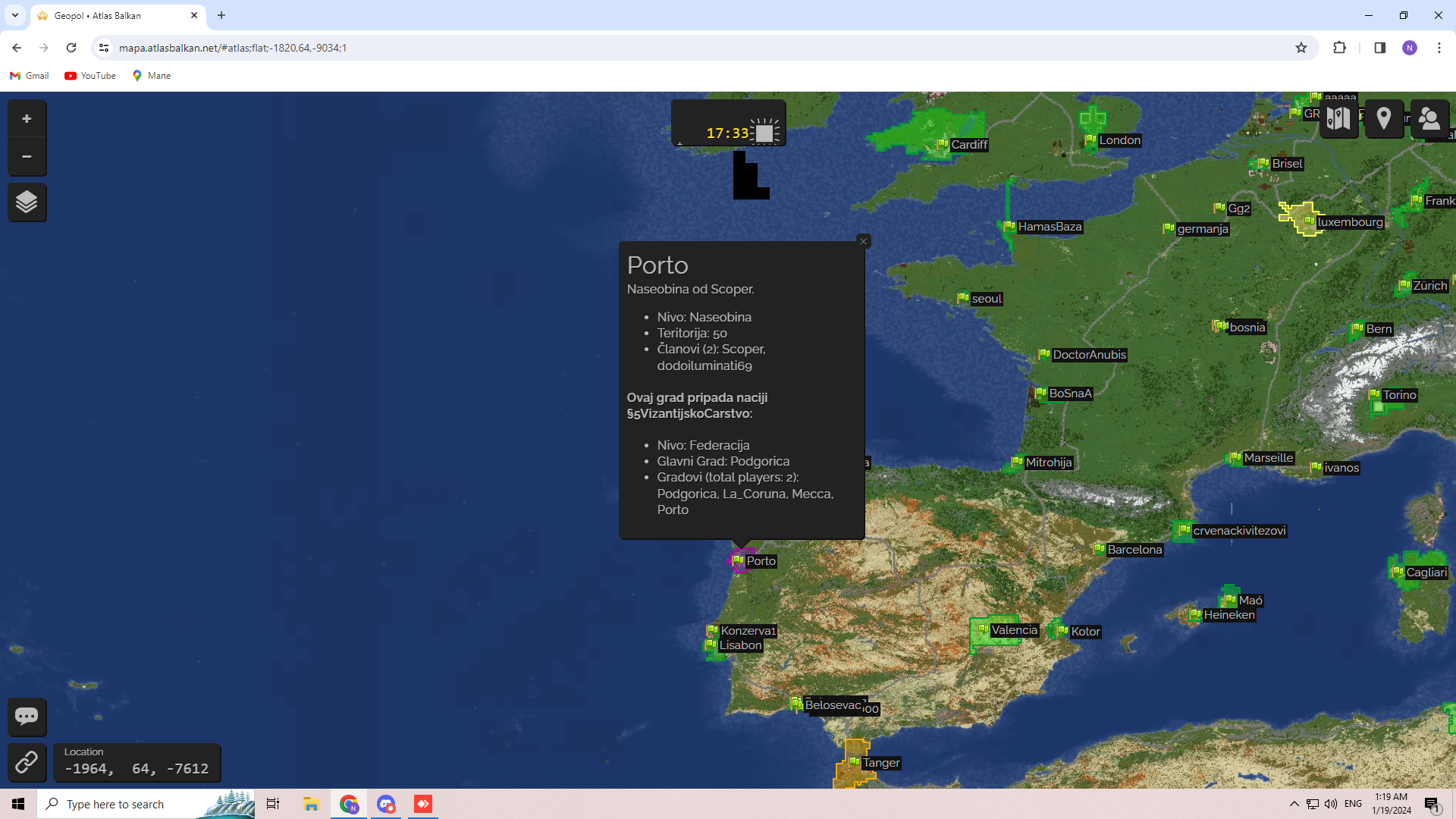Select the Valencia town marker
The height and width of the screenshot is (819, 1456).
click(x=984, y=629)
